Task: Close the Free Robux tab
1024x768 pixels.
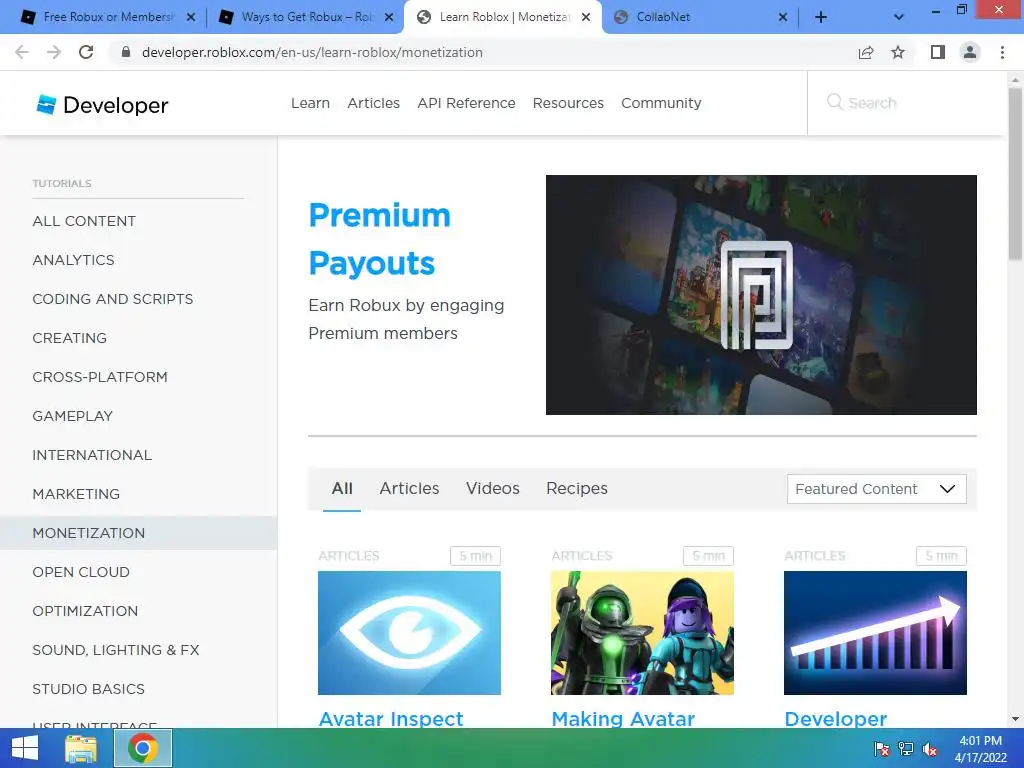Action: (x=191, y=18)
